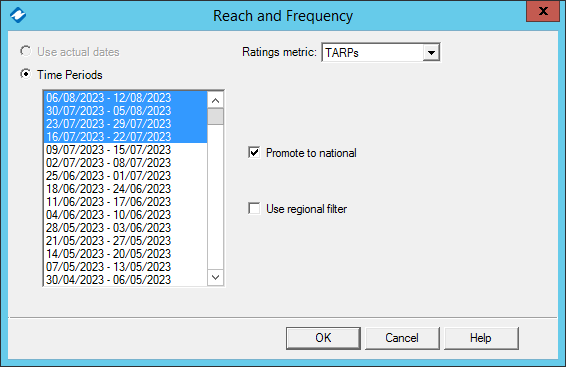Click the scroll down arrow of period list
The height and width of the screenshot is (367, 566).
[x=215, y=278]
